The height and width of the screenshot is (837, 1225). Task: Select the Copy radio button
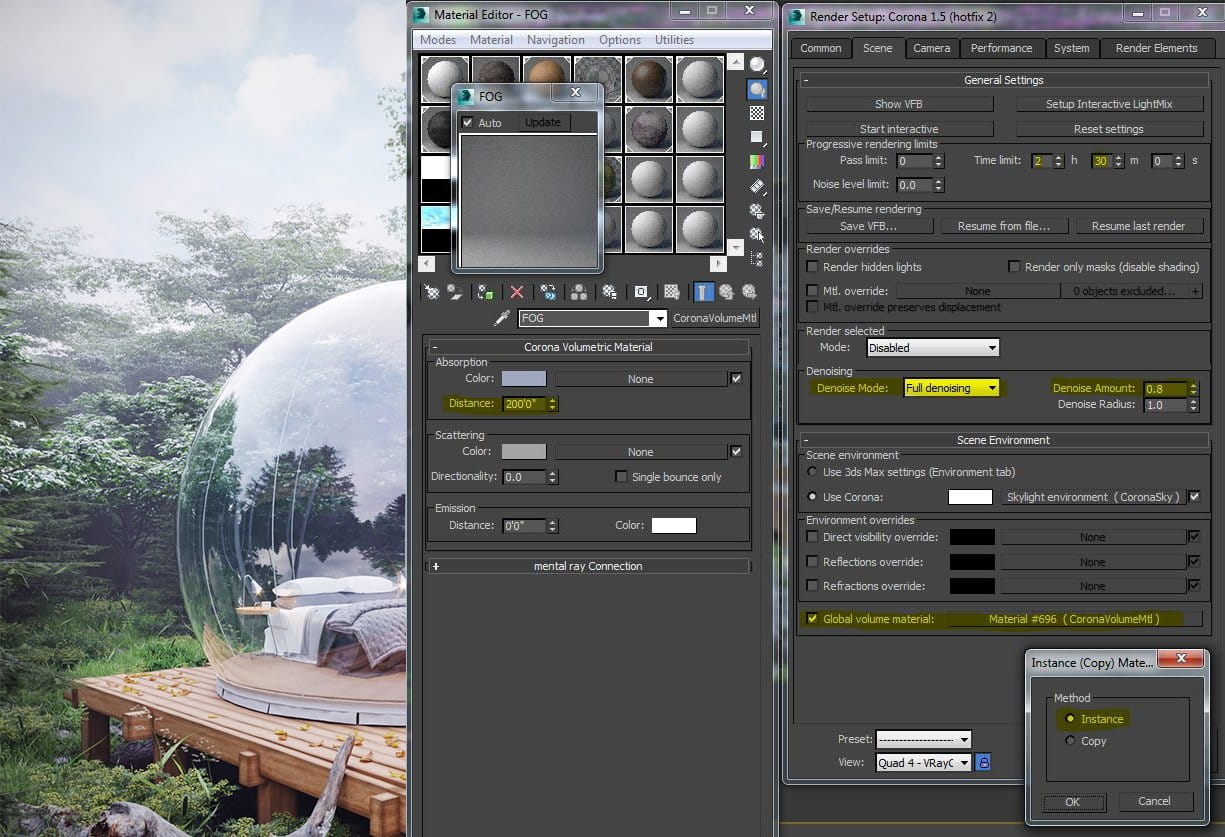click(1070, 741)
